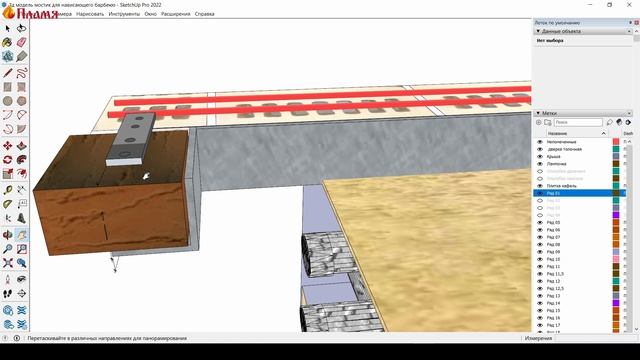Choose the Follow Me tool

[x=22, y=160]
